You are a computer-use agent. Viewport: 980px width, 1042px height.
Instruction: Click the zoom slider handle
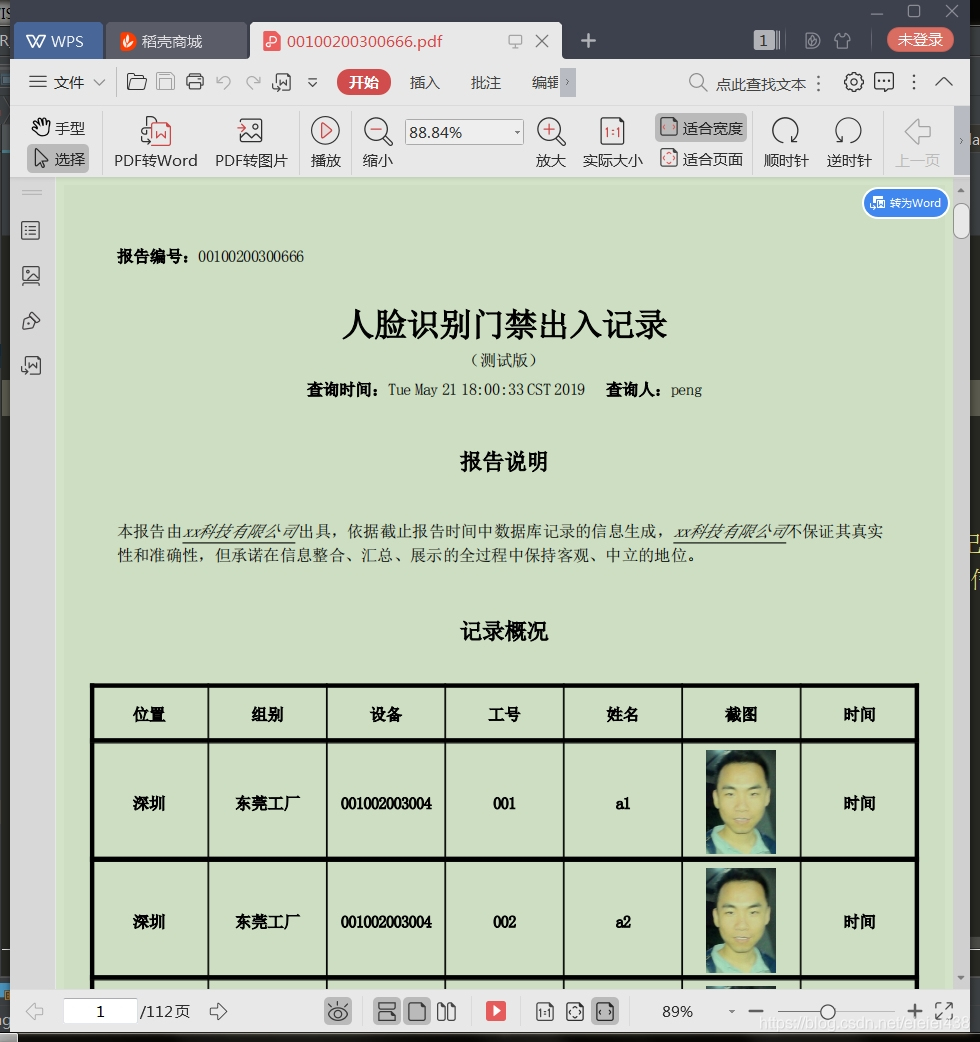[x=827, y=1011]
